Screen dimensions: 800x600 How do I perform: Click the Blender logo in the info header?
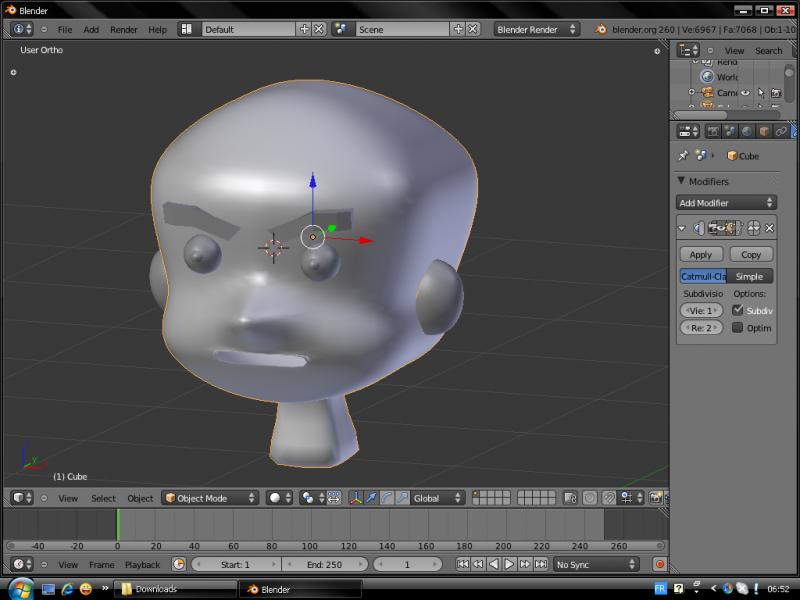601,30
